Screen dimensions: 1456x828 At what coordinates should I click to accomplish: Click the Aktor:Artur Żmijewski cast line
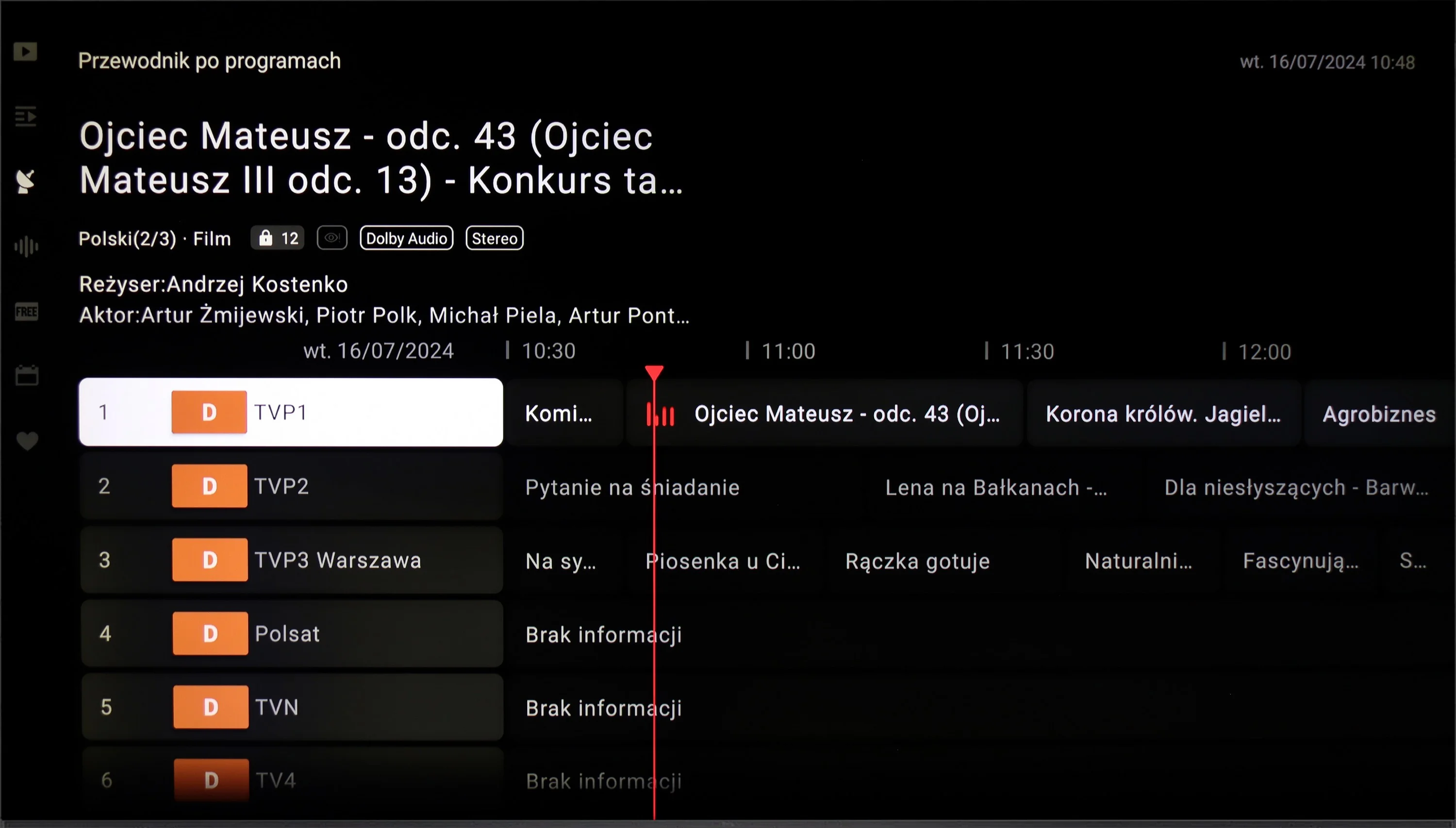[x=384, y=315]
